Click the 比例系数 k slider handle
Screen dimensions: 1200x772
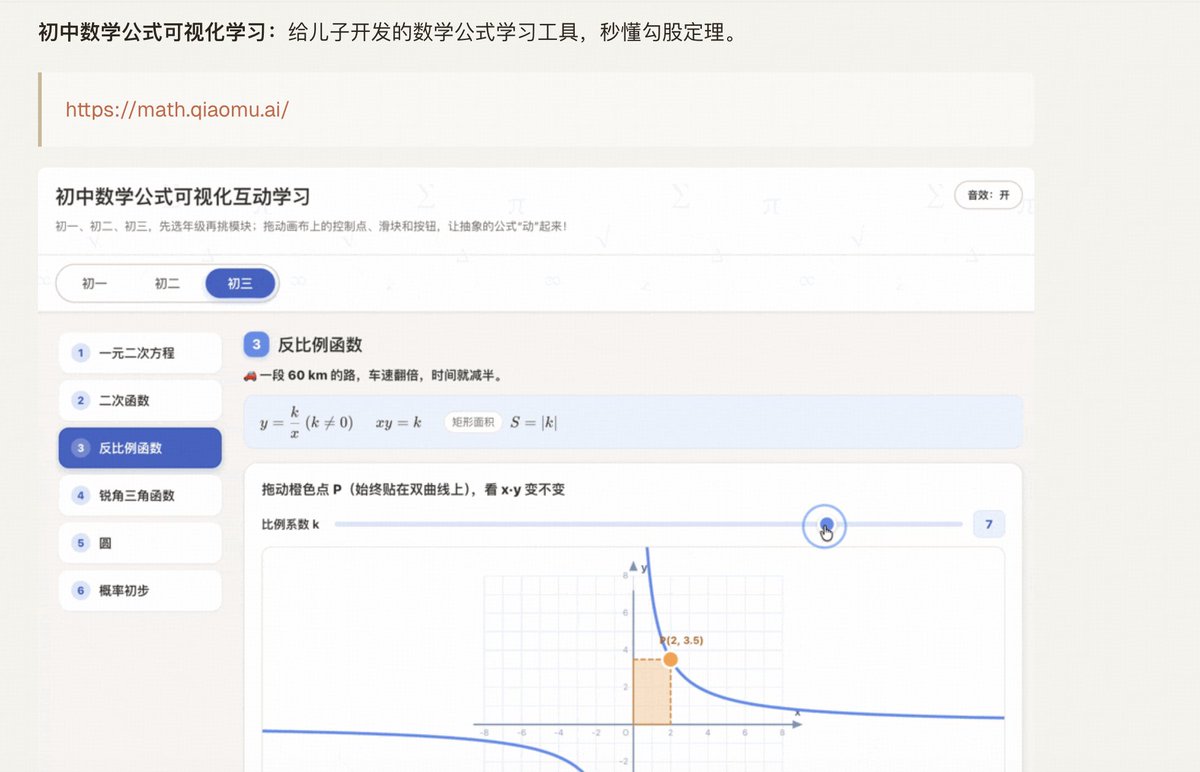click(825, 524)
